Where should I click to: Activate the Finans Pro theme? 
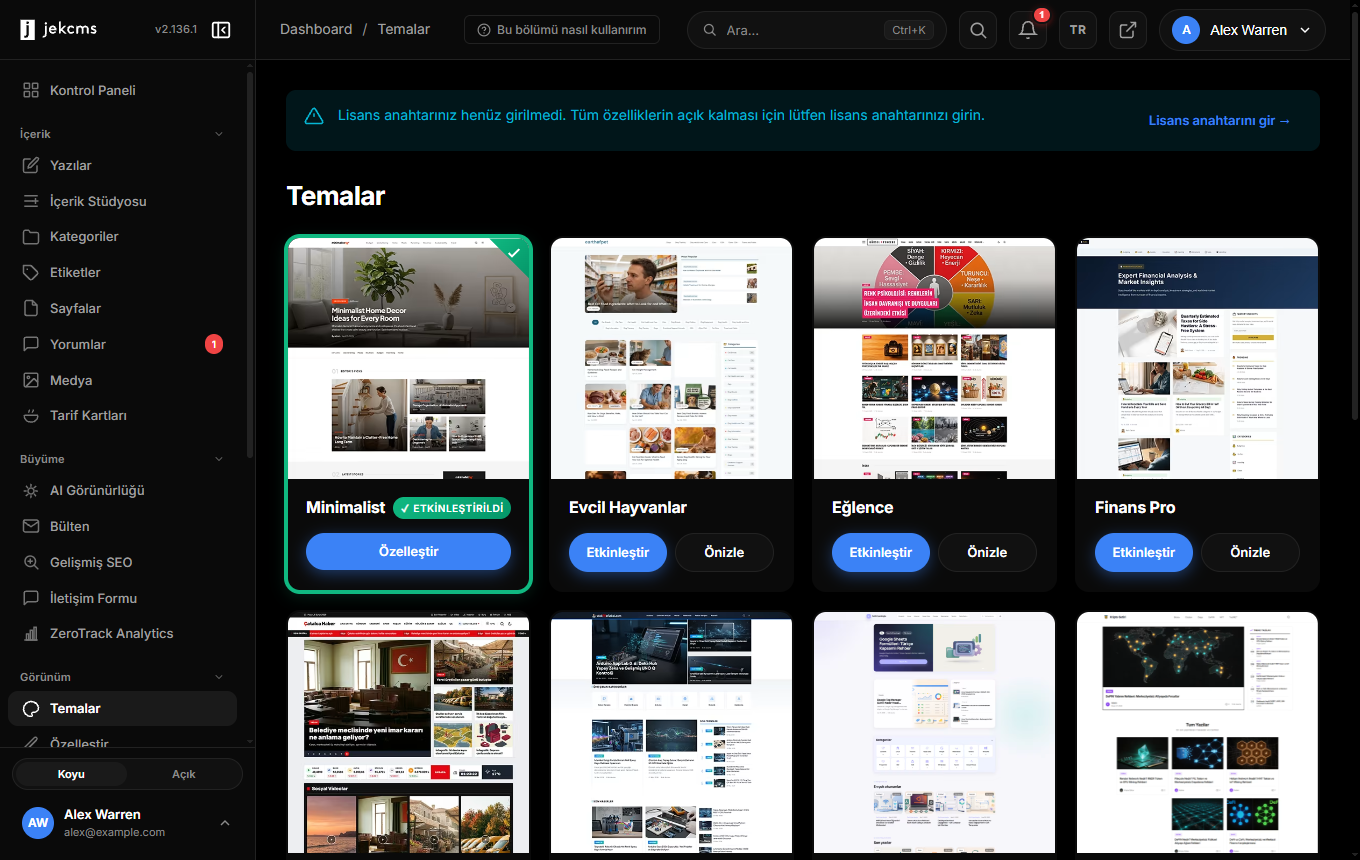point(1144,552)
